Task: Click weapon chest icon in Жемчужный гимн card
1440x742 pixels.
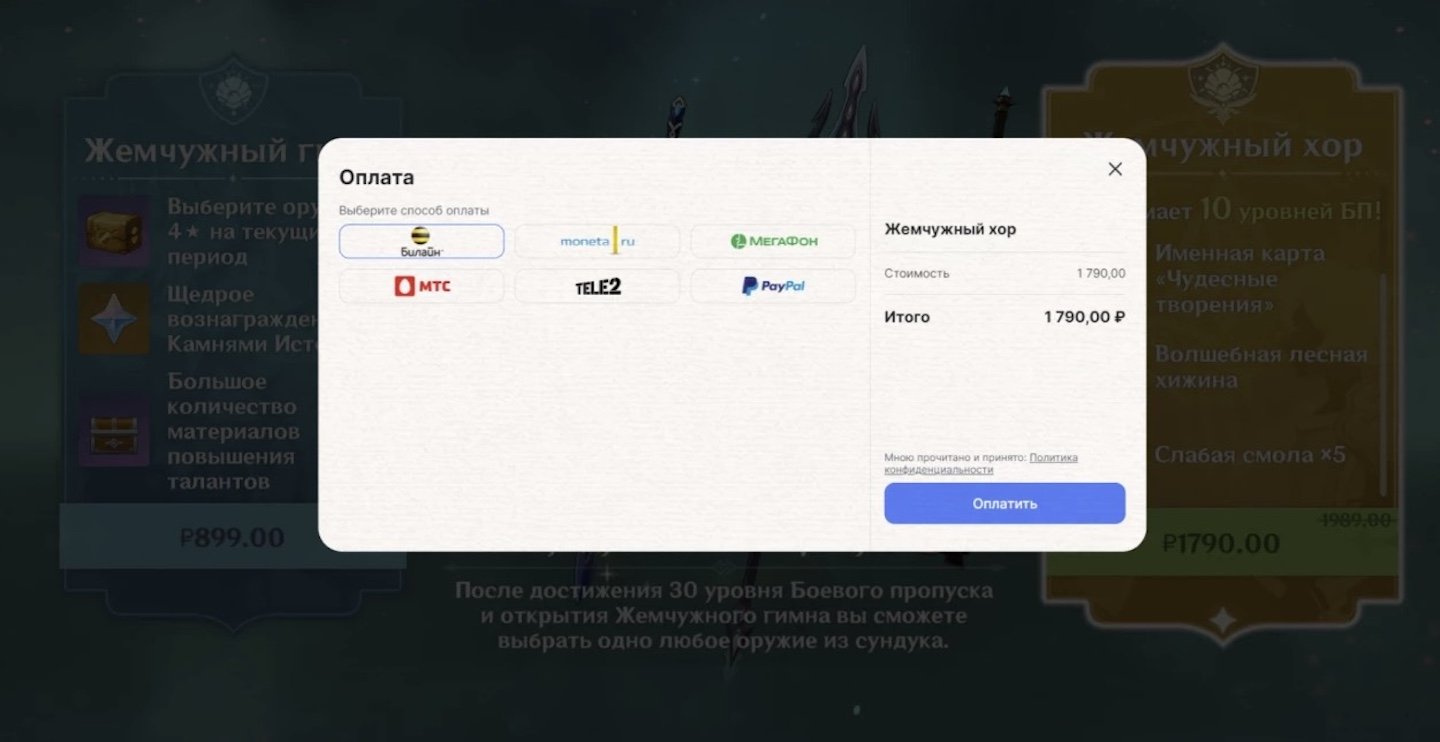Action: 114,231
